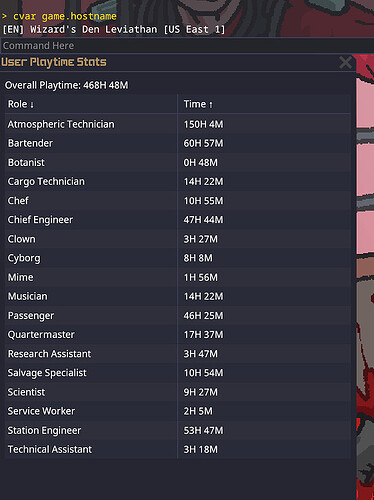
Task: Click the Technical Assistant role entry
Action: tap(50, 449)
